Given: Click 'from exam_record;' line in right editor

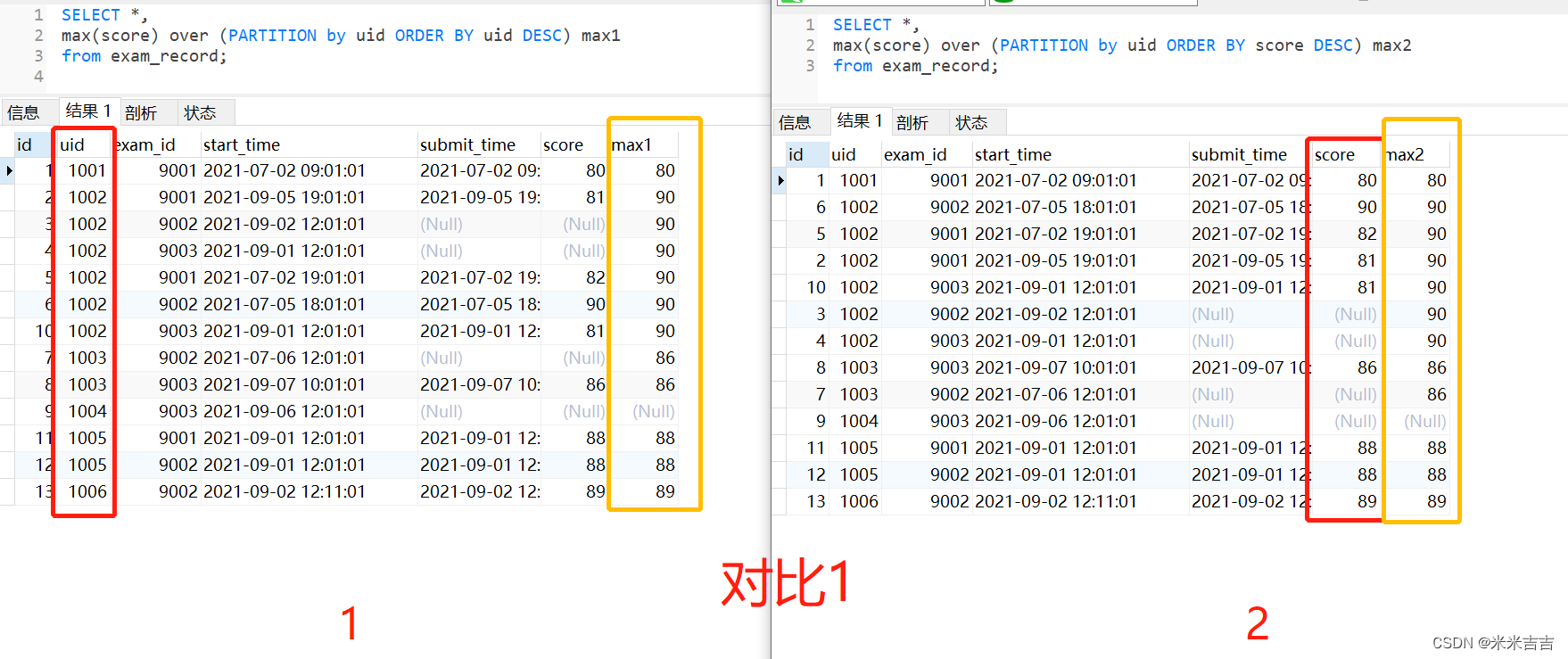Looking at the screenshot, I should pyautogui.click(x=915, y=66).
